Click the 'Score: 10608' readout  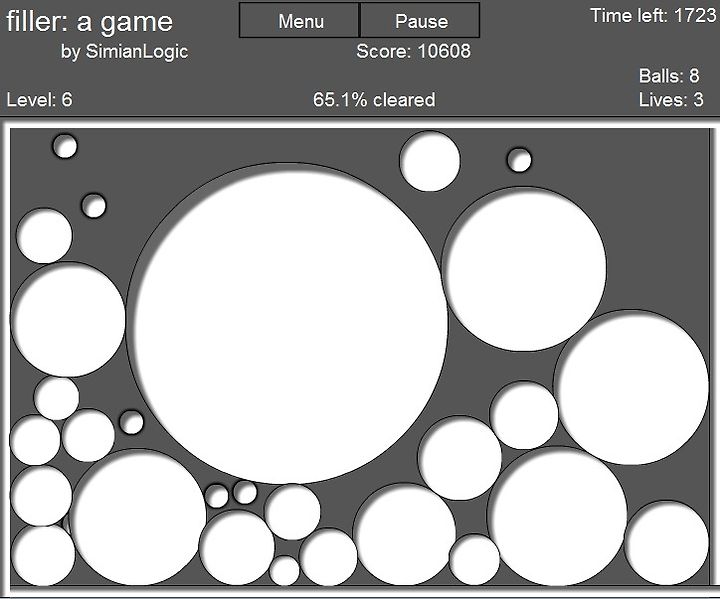(413, 51)
